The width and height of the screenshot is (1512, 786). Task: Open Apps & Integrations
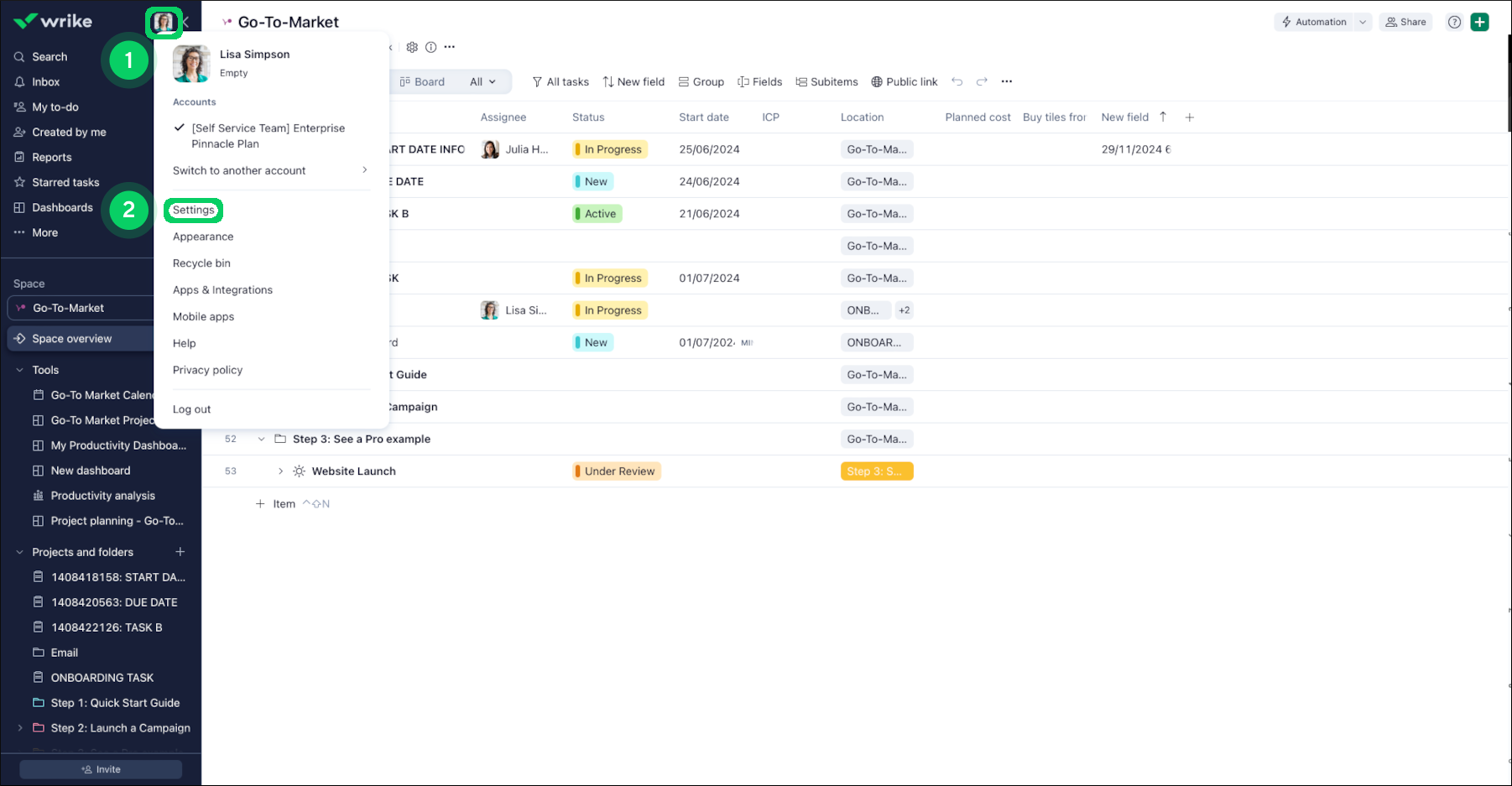pyautogui.click(x=222, y=290)
